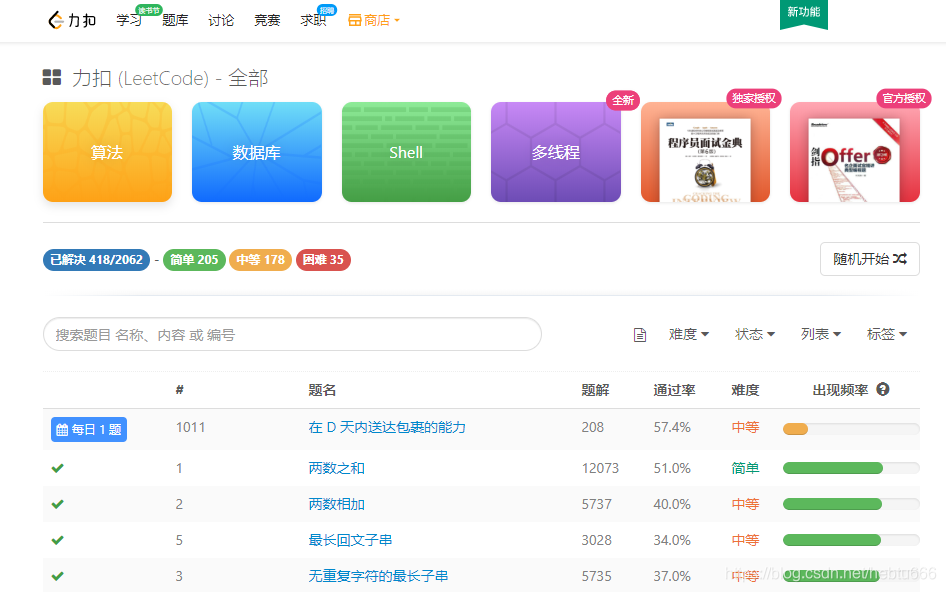Viewport: 946px width, 592px height.
Task: Click the 简单 205 badge
Action: coord(194,260)
